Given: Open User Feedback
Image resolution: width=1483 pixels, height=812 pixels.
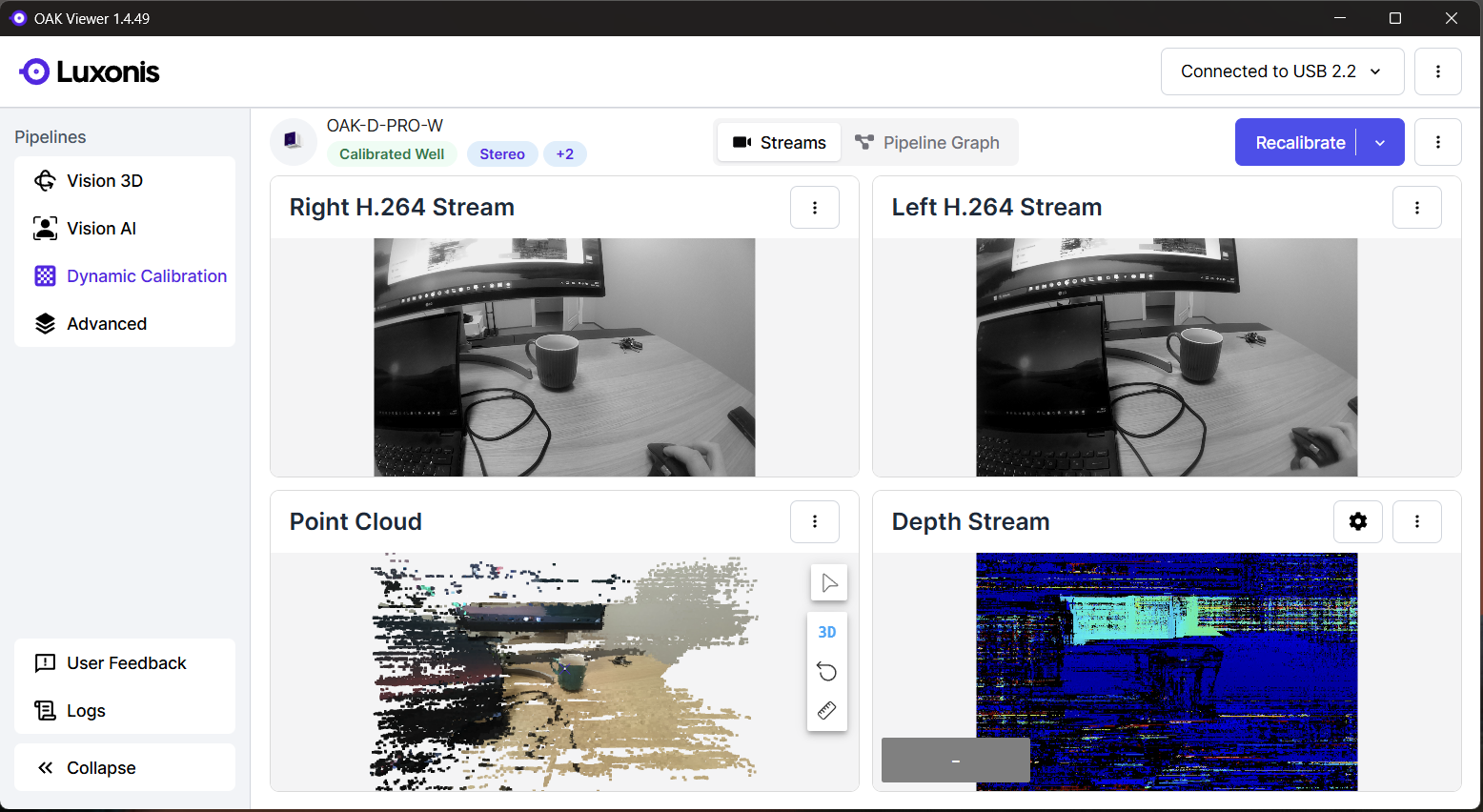Looking at the screenshot, I should tap(125, 663).
